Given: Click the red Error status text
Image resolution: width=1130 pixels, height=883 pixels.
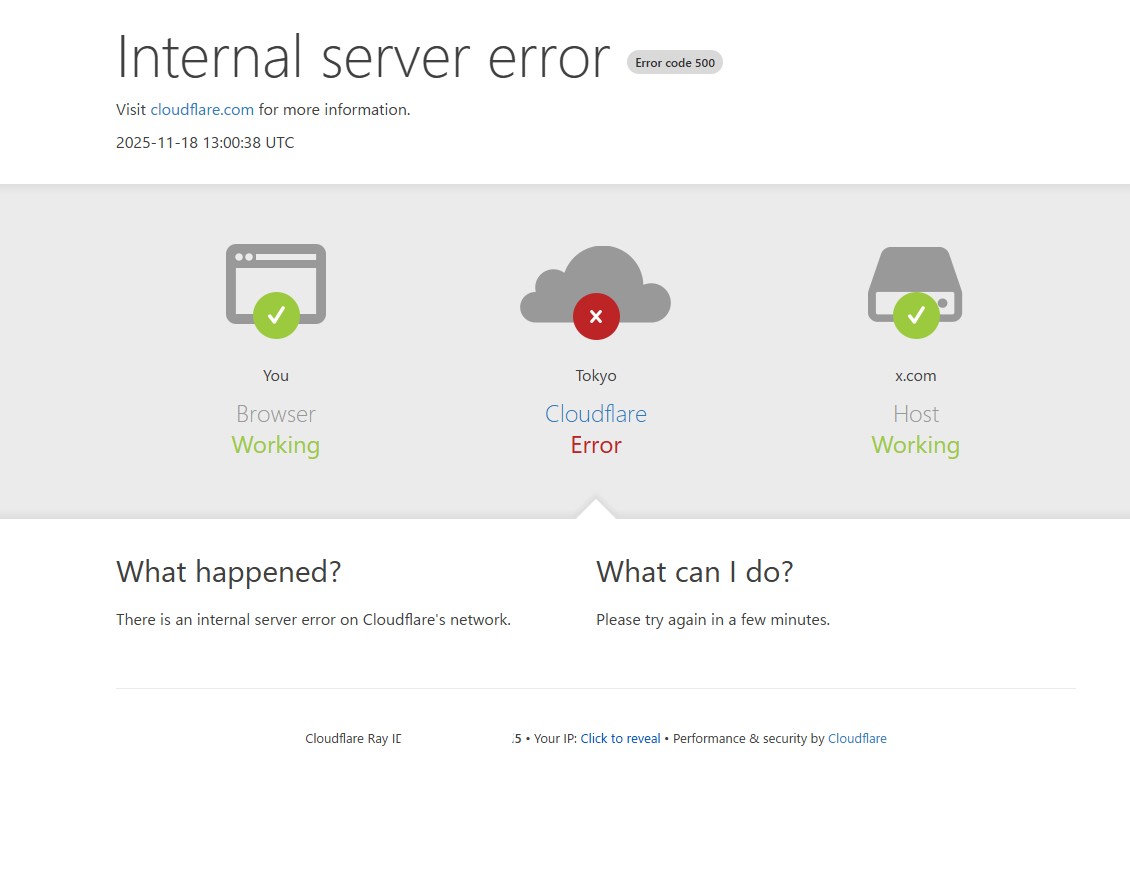Looking at the screenshot, I should coord(596,446).
